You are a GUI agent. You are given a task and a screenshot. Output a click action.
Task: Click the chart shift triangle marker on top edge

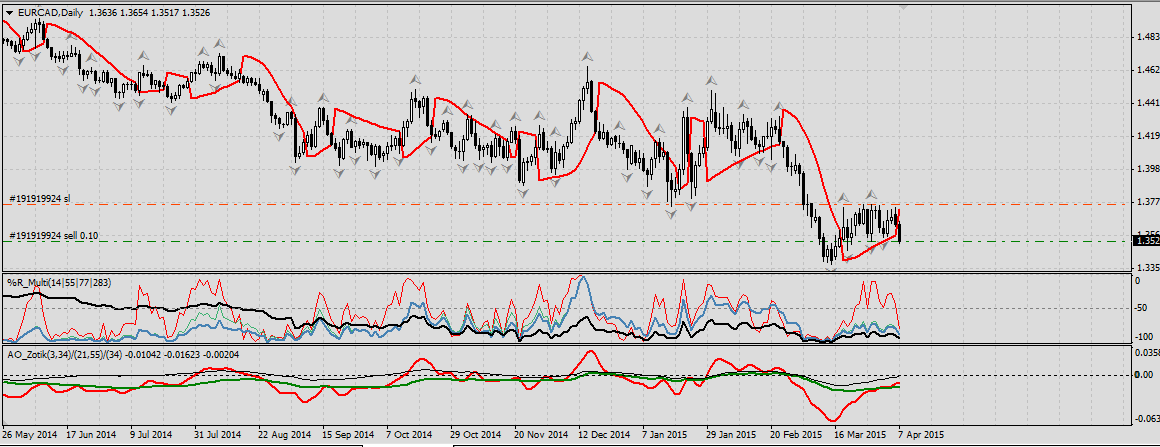click(x=903, y=7)
